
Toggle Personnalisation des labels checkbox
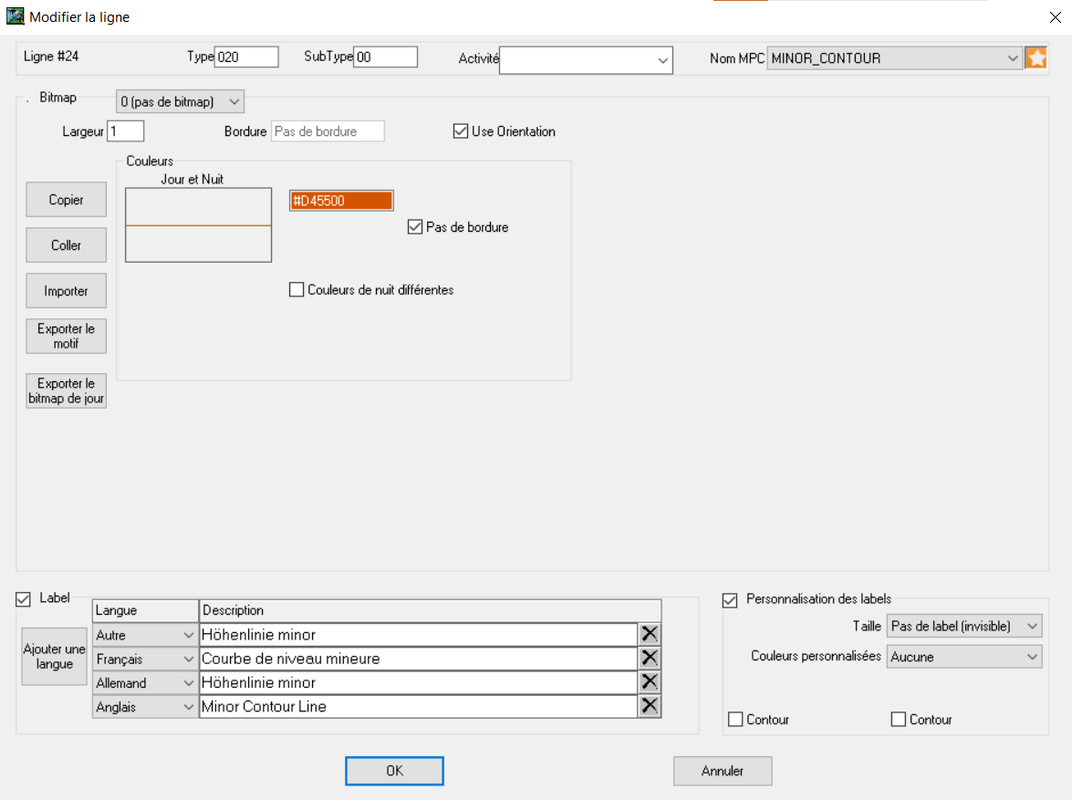pyautogui.click(x=730, y=600)
